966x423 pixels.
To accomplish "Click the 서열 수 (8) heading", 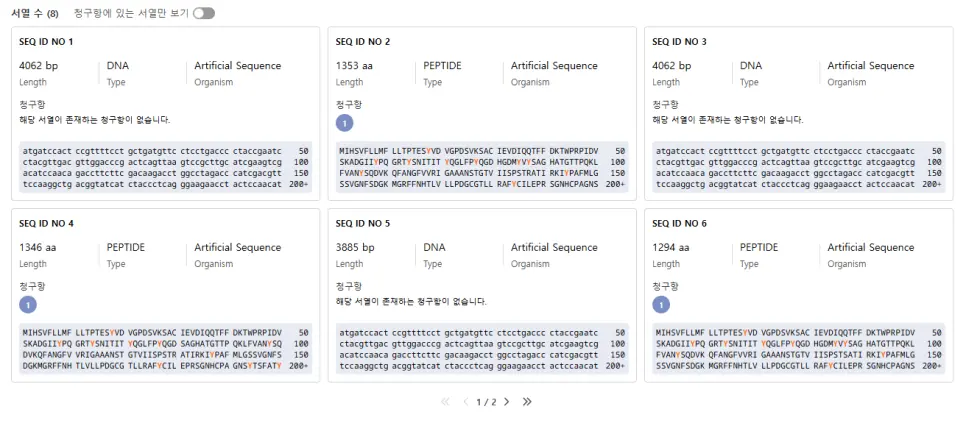I will (34, 13).
